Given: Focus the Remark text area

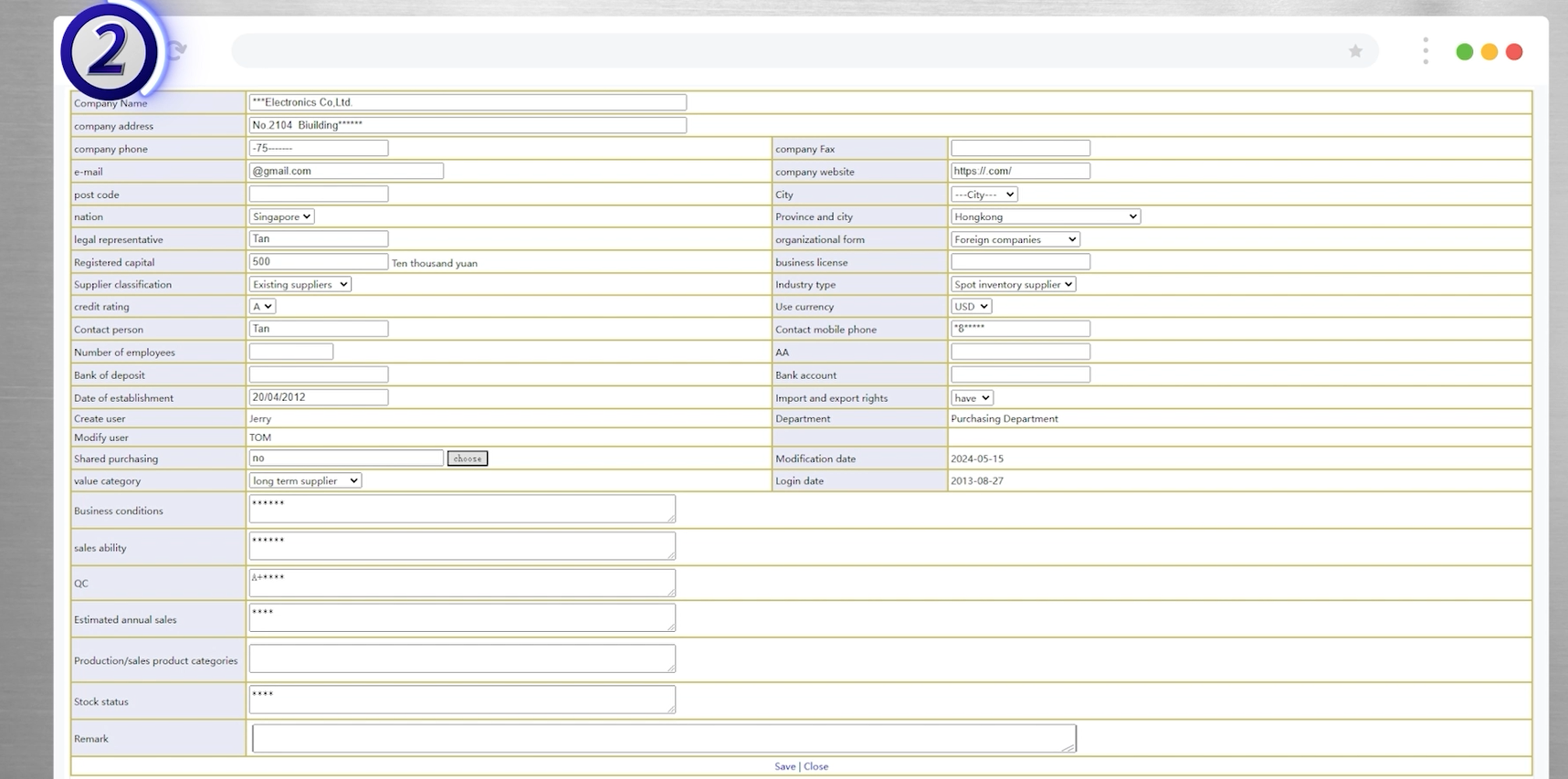Looking at the screenshot, I should (663, 738).
